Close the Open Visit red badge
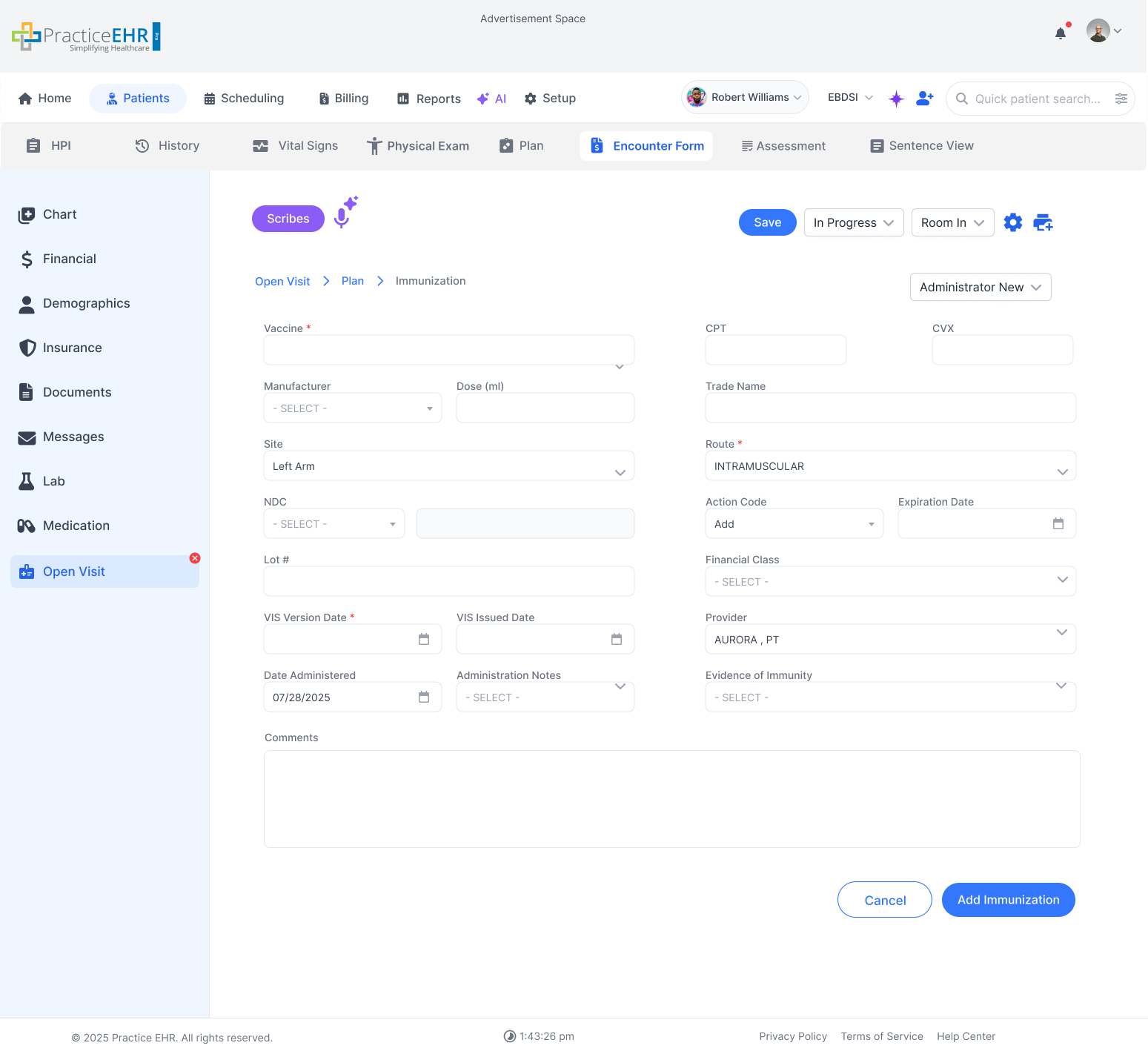The height and width of the screenshot is (1057, 1148). (x=195, y=558)
